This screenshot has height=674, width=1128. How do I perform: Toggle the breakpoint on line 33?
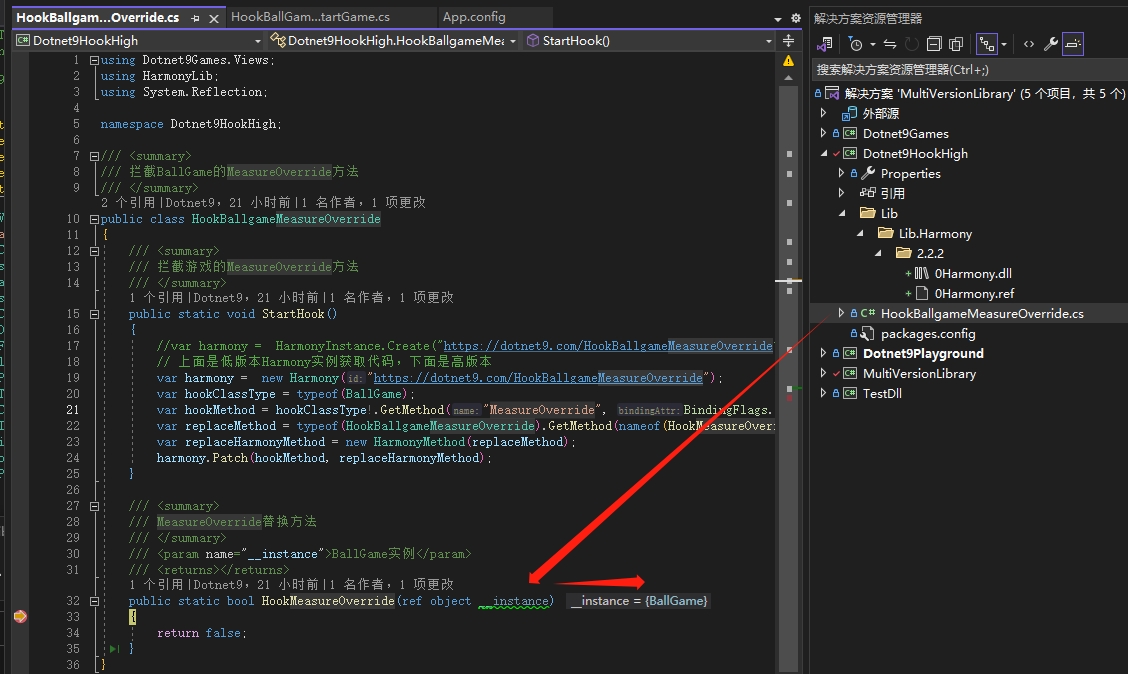click(20, 616)
